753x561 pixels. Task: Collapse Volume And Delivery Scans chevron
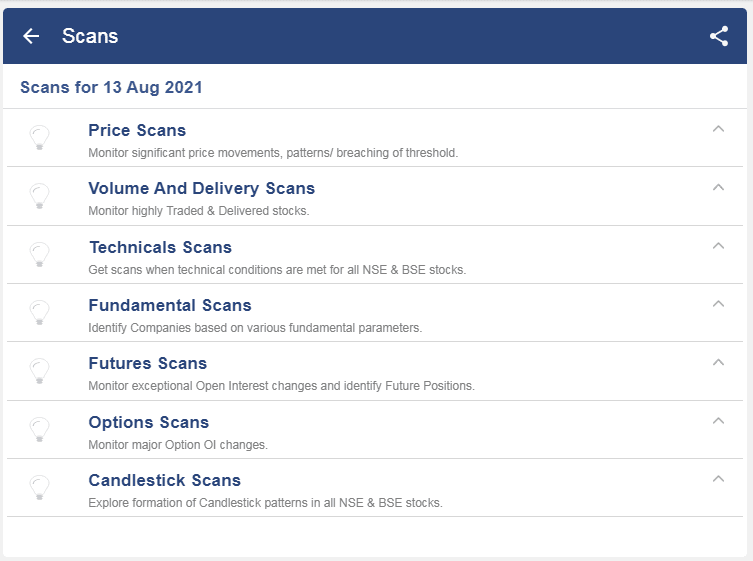(x=718, y=187)
